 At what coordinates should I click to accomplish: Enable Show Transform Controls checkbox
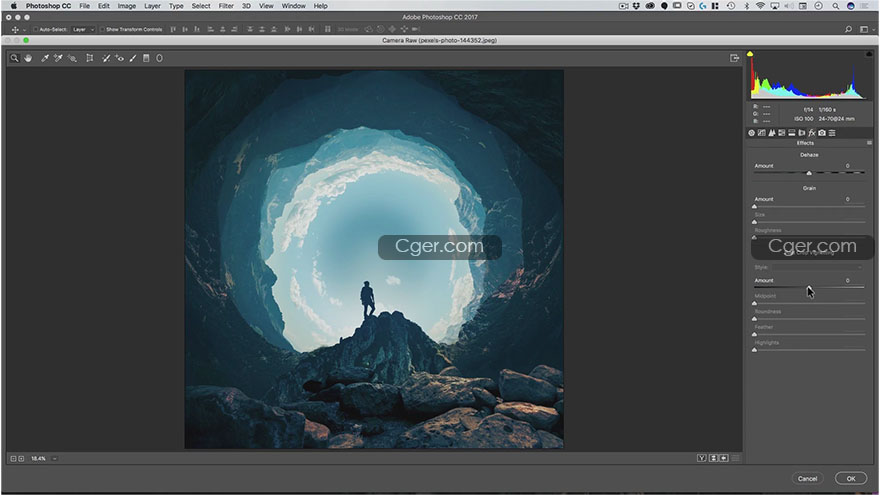click(102, 29)
